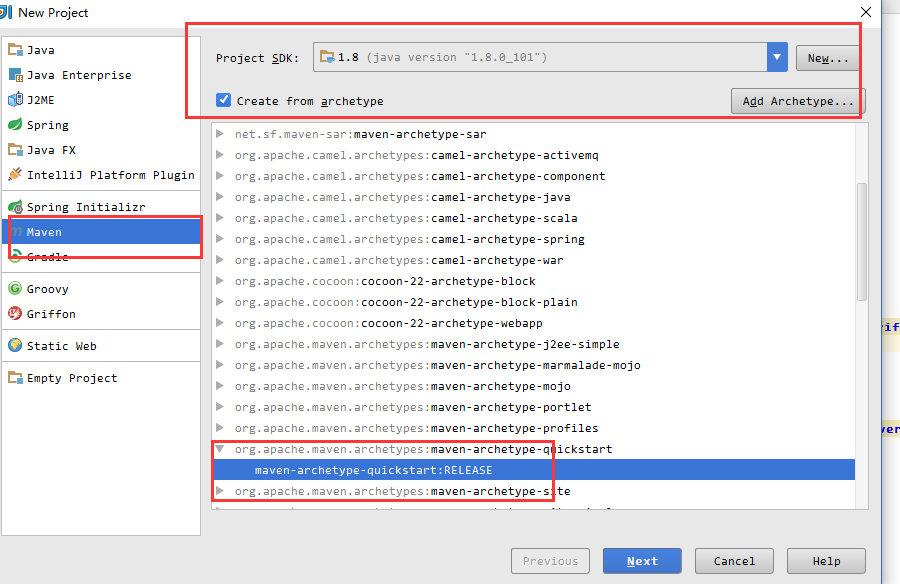Choose Empty Project type
This screenshot has height=584, width=900.
click(x=101, y=378)
